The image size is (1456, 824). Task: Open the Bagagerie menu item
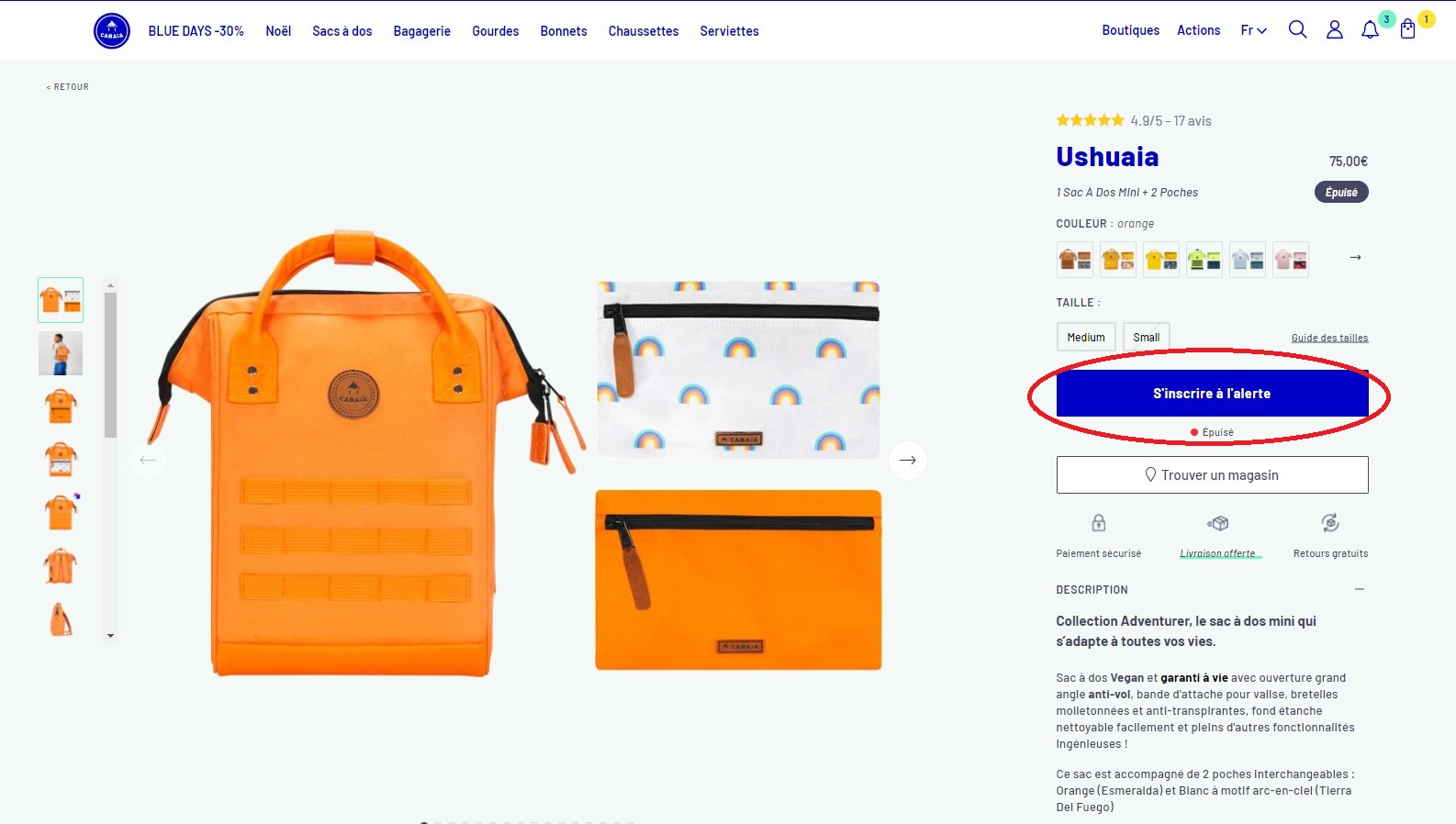click(422, 31)
